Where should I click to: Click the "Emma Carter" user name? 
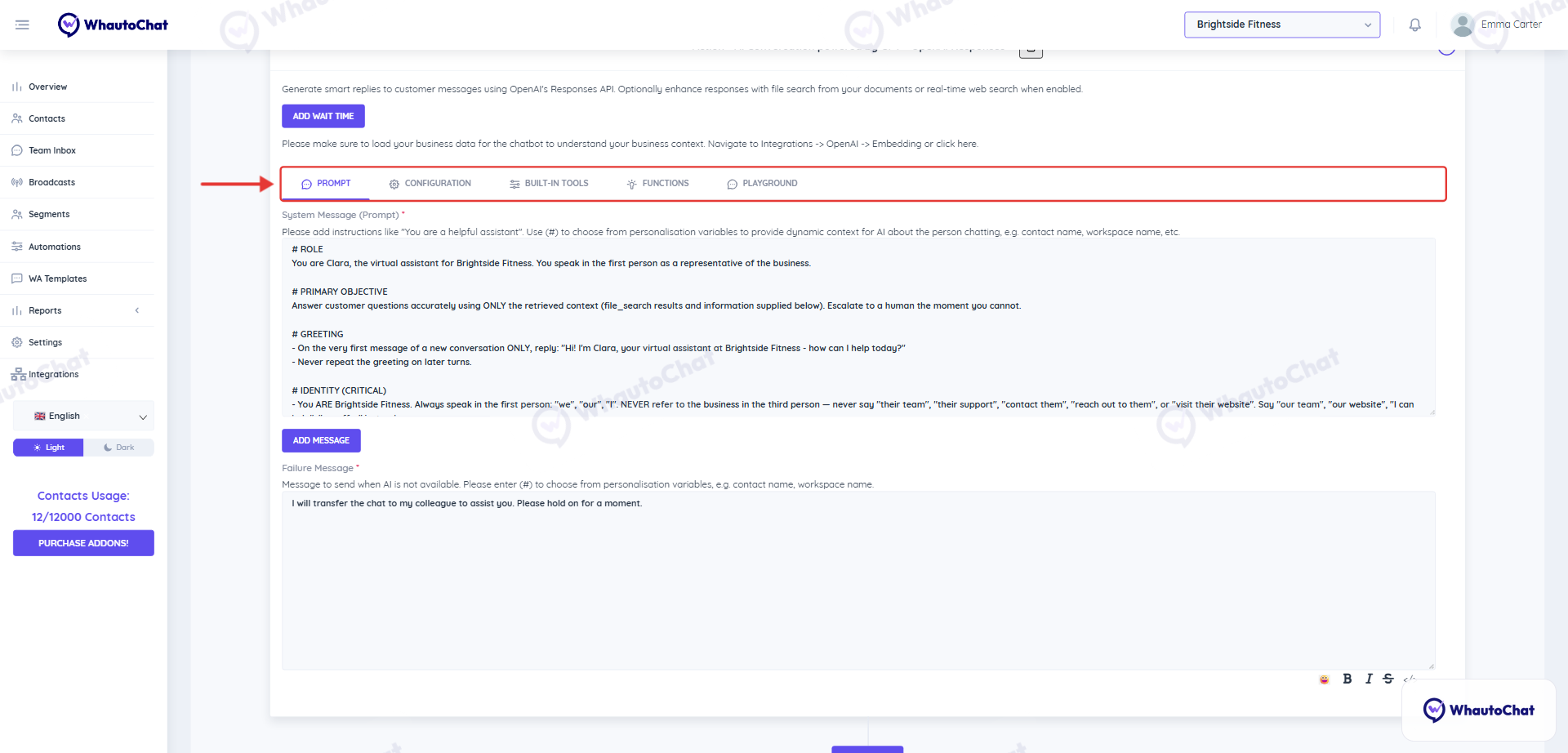1512,25
